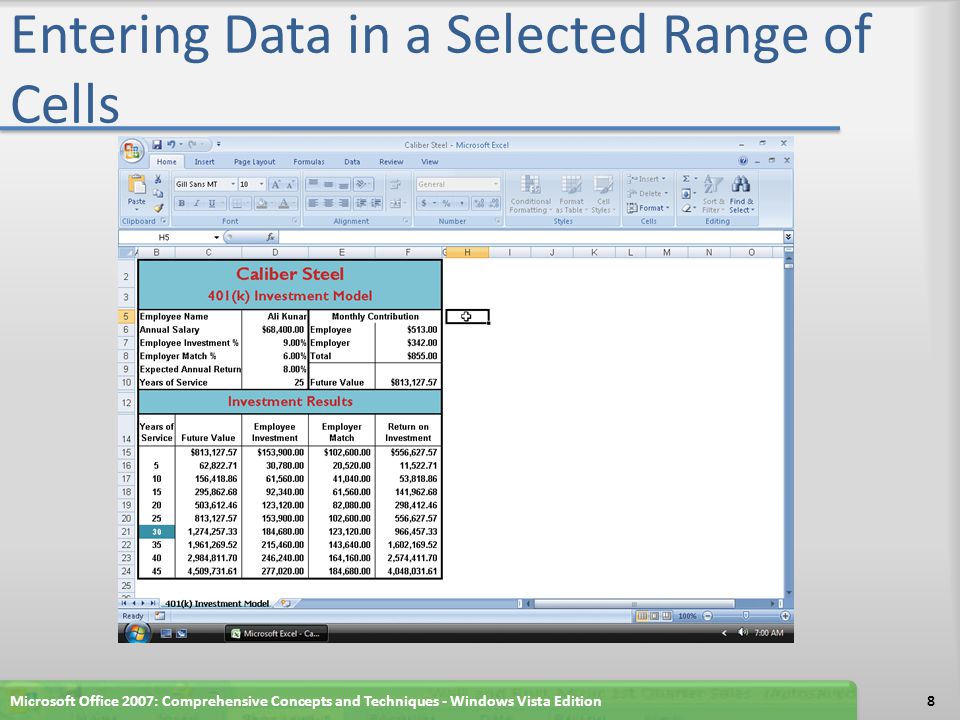The height and width of the screenshot is (720, 960).
Task: Select the 401(k) Investment Model sheet tab
Action: point(217,603)
